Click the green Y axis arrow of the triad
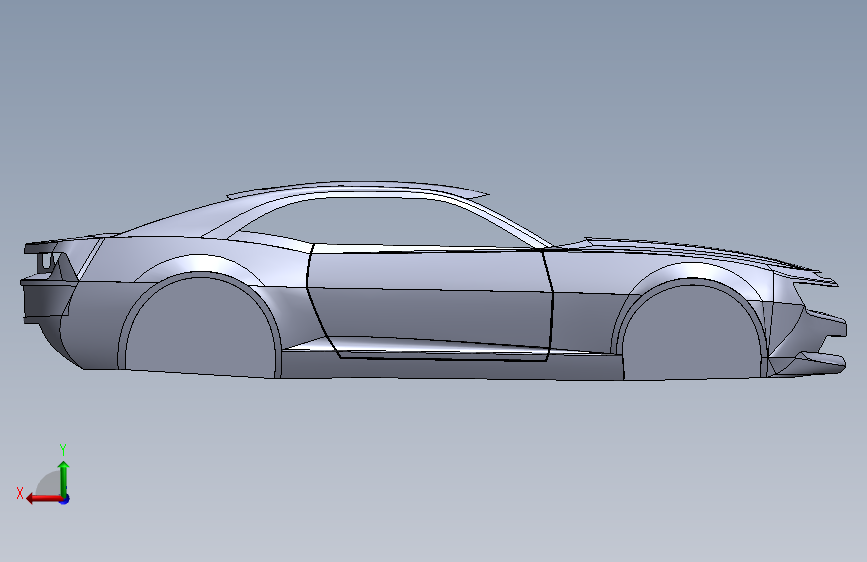The image size is (867, 562). (x=64, y=479)
